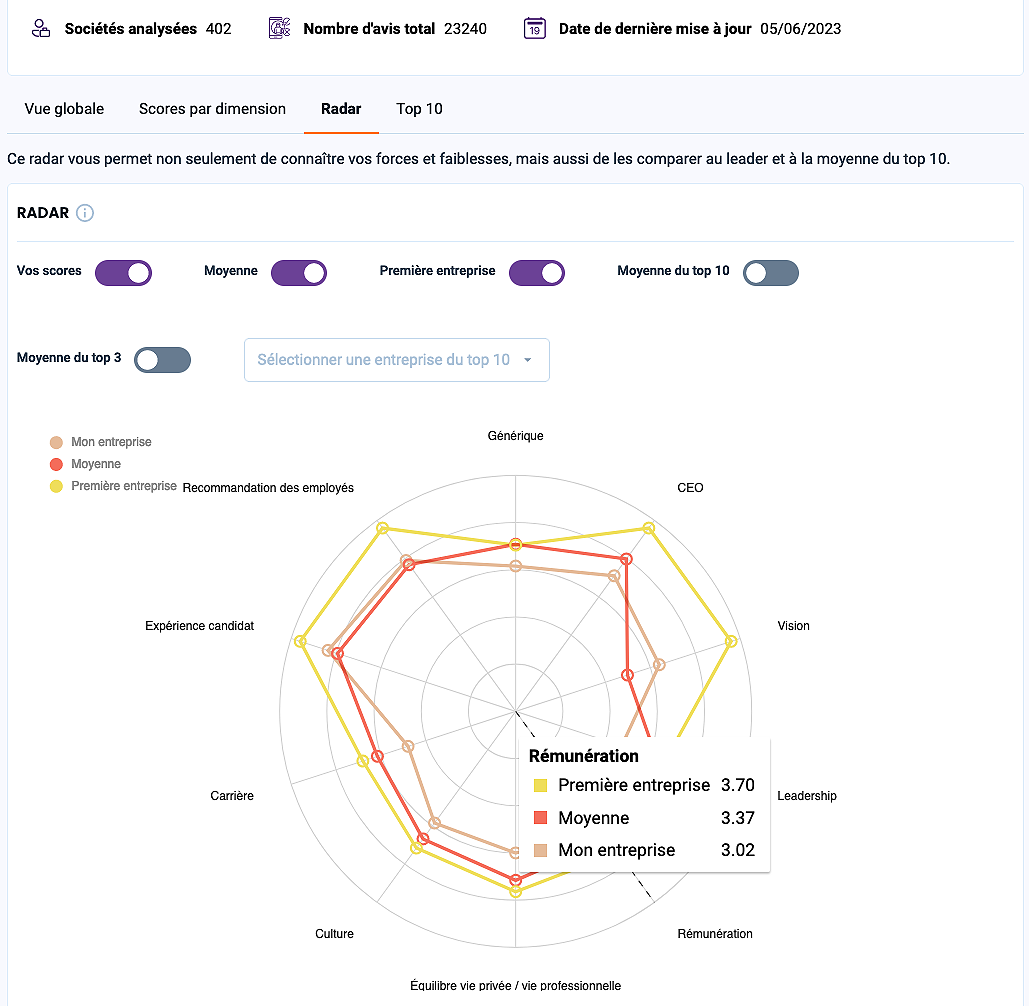Viewport: 1029px width, 1006px height.
Task: Click the RADAR info icon
Action: [85, 213]
